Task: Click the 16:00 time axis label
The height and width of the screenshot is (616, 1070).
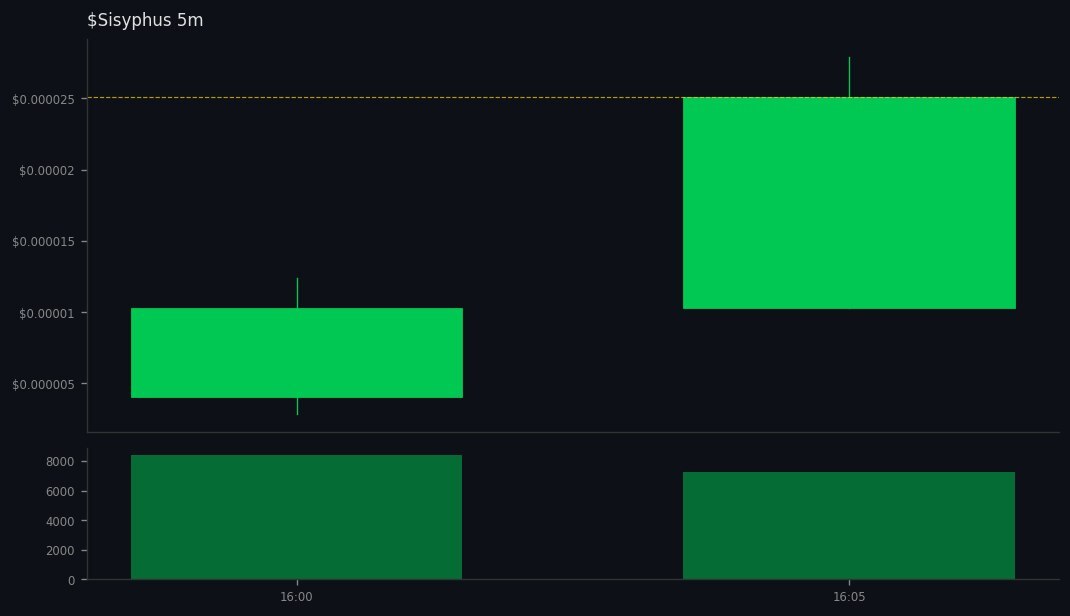Action: point(296,597)
